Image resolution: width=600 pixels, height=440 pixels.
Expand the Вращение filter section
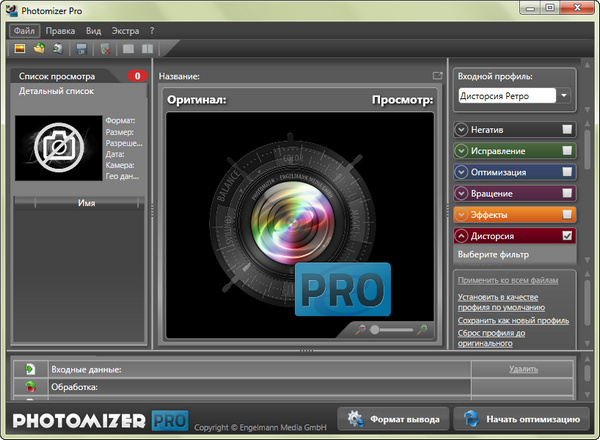pyautogui.click(x=461, y=193)
